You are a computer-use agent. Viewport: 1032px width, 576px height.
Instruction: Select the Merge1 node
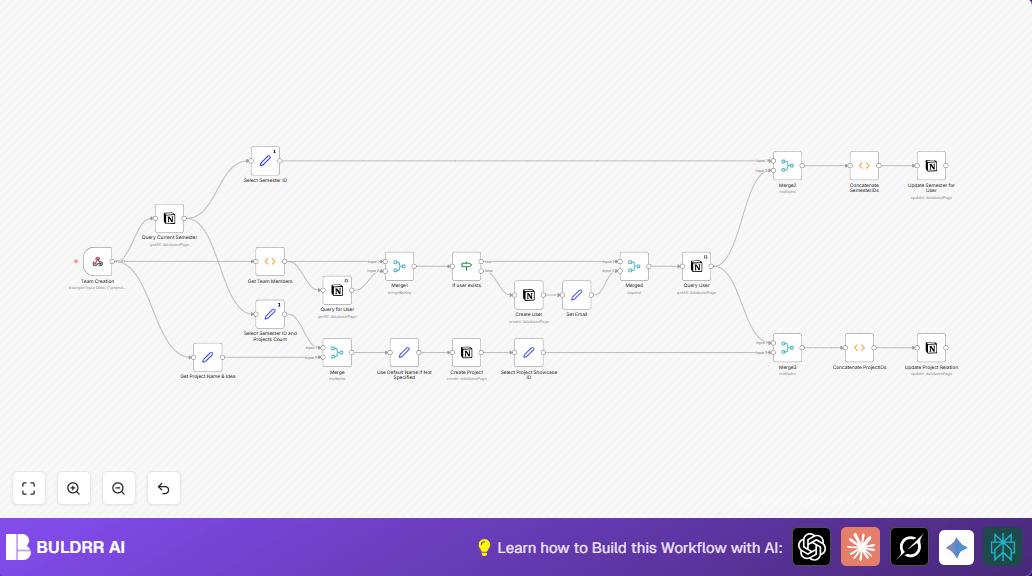400,266
